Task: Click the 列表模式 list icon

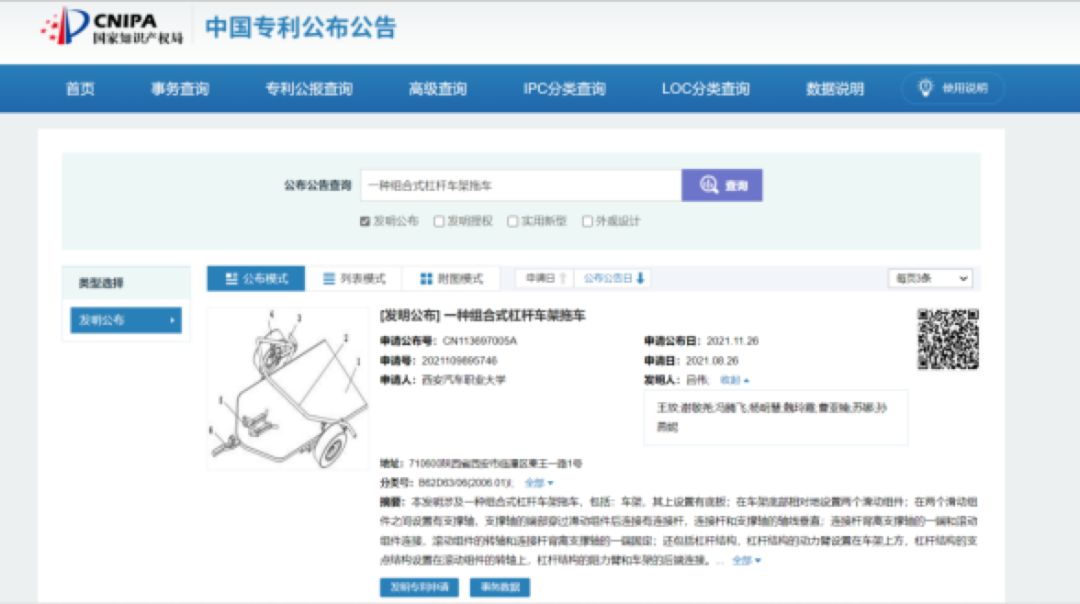Action: (329, 278)
